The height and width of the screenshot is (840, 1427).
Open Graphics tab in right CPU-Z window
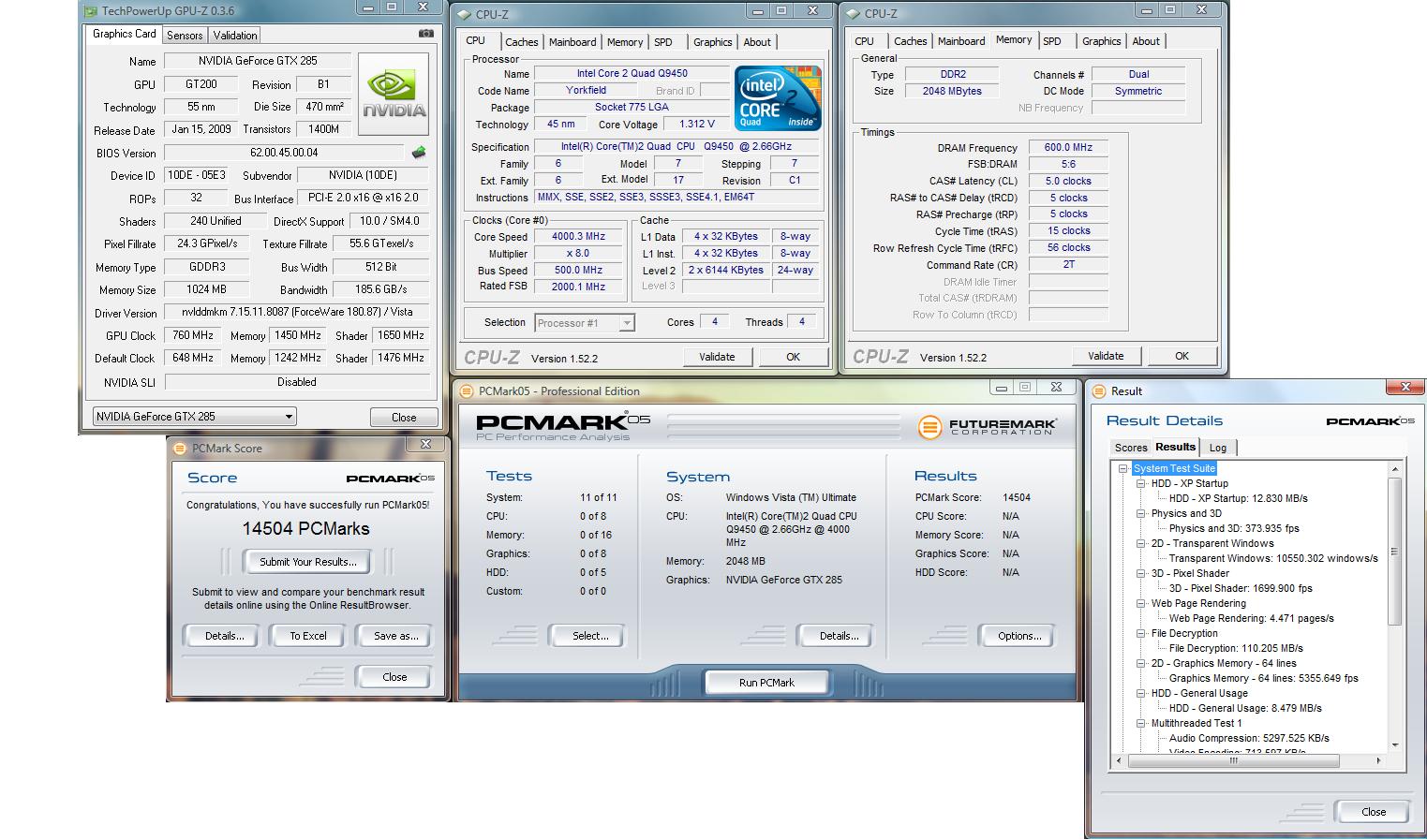[x=1101, y=41]
